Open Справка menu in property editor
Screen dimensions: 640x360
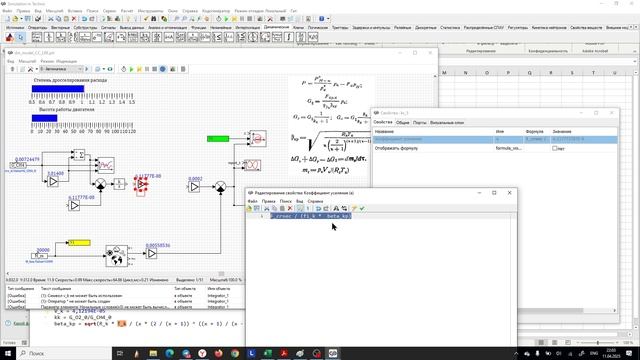[315, 201]
